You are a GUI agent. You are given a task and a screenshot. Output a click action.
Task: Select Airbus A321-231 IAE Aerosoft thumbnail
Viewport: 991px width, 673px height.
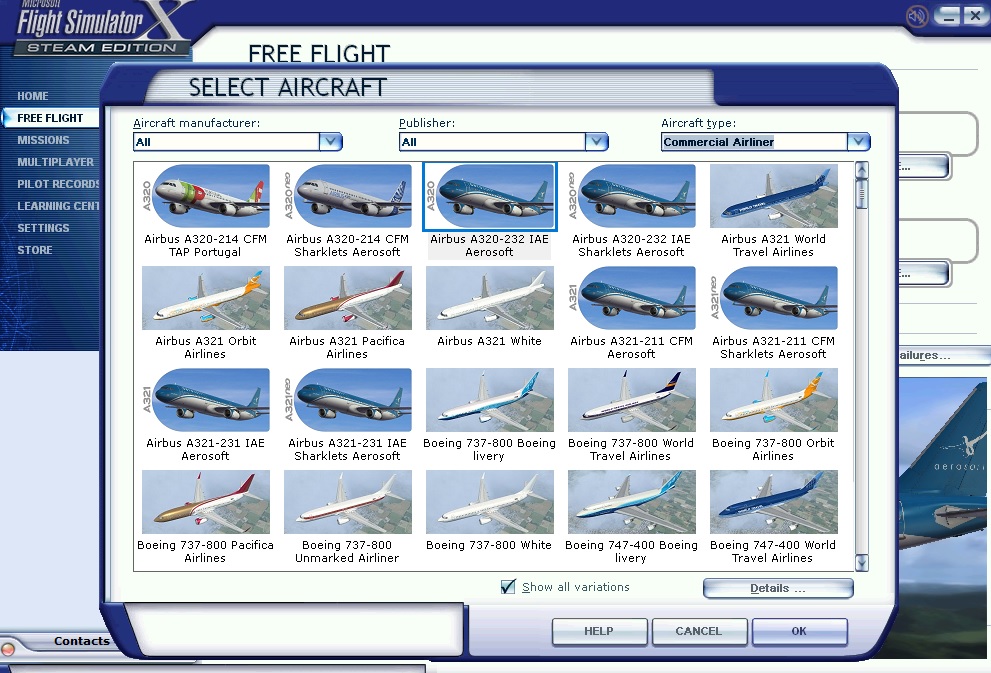pos(206,400)
